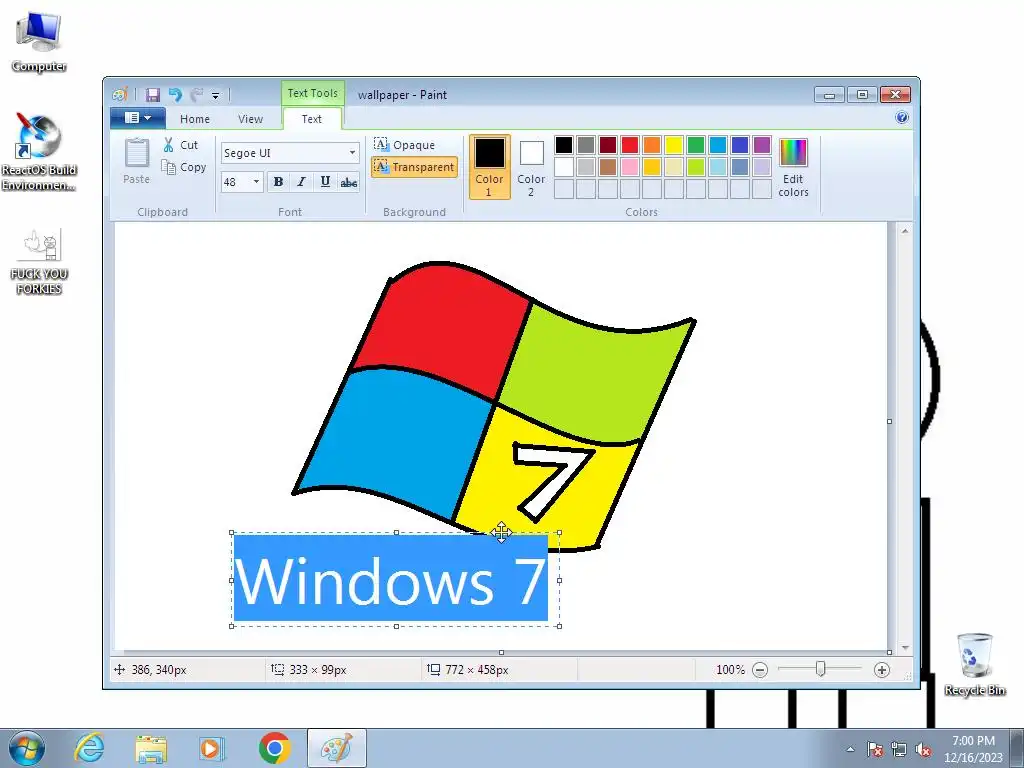Open the Computer desktop icon
Image resolution: width=1024 pixels, height=768 pixels.
(39, 42)
